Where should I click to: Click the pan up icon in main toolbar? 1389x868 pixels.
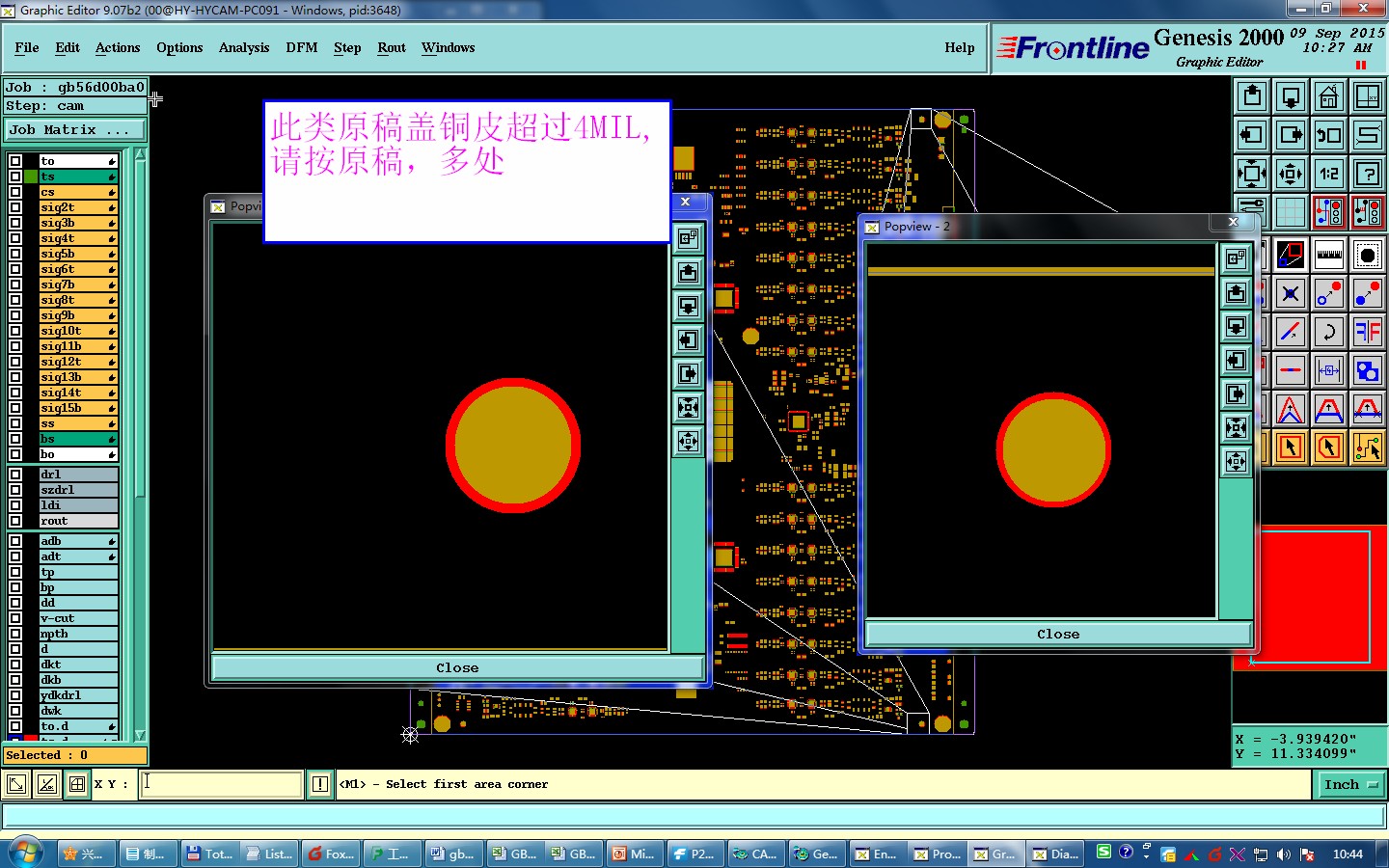click(x=1252, y=96)
